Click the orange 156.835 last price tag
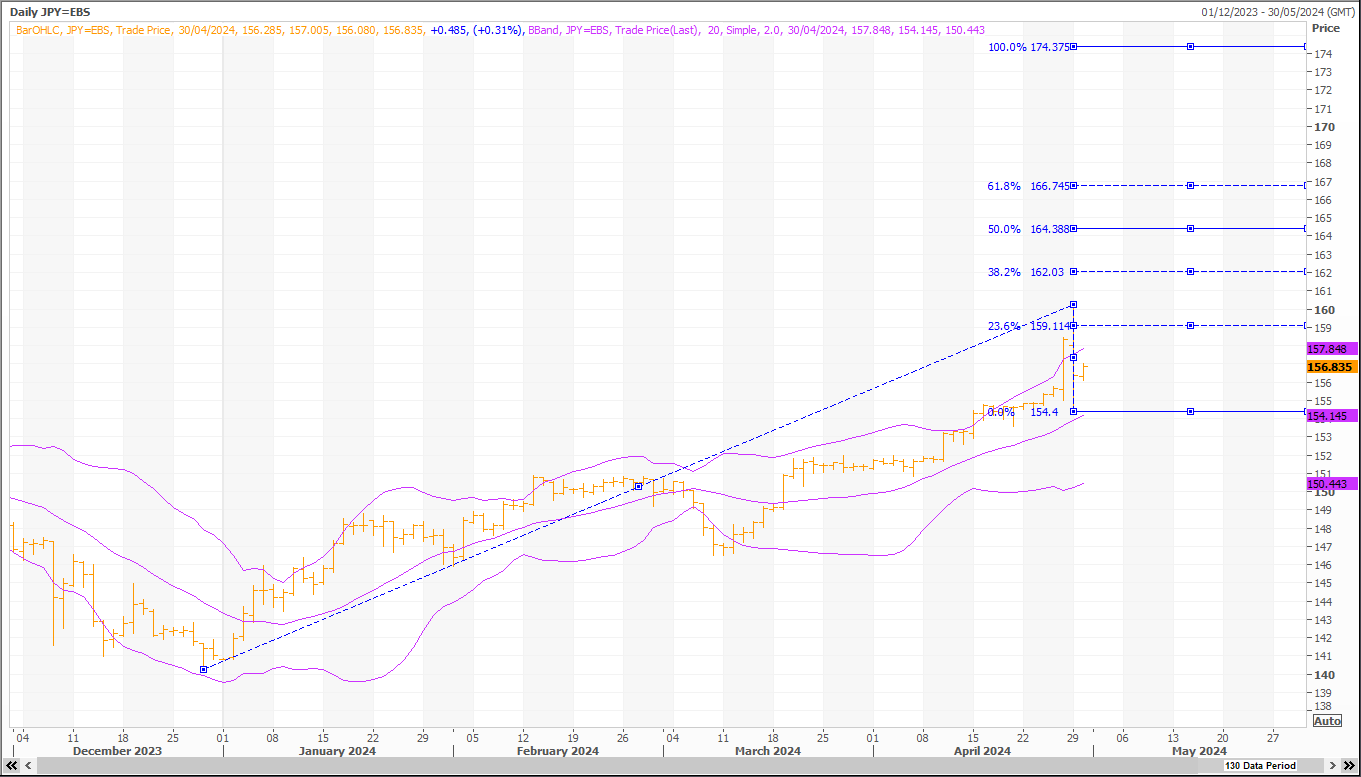Screen dimensions: 1361x777 pos(1331,367)
